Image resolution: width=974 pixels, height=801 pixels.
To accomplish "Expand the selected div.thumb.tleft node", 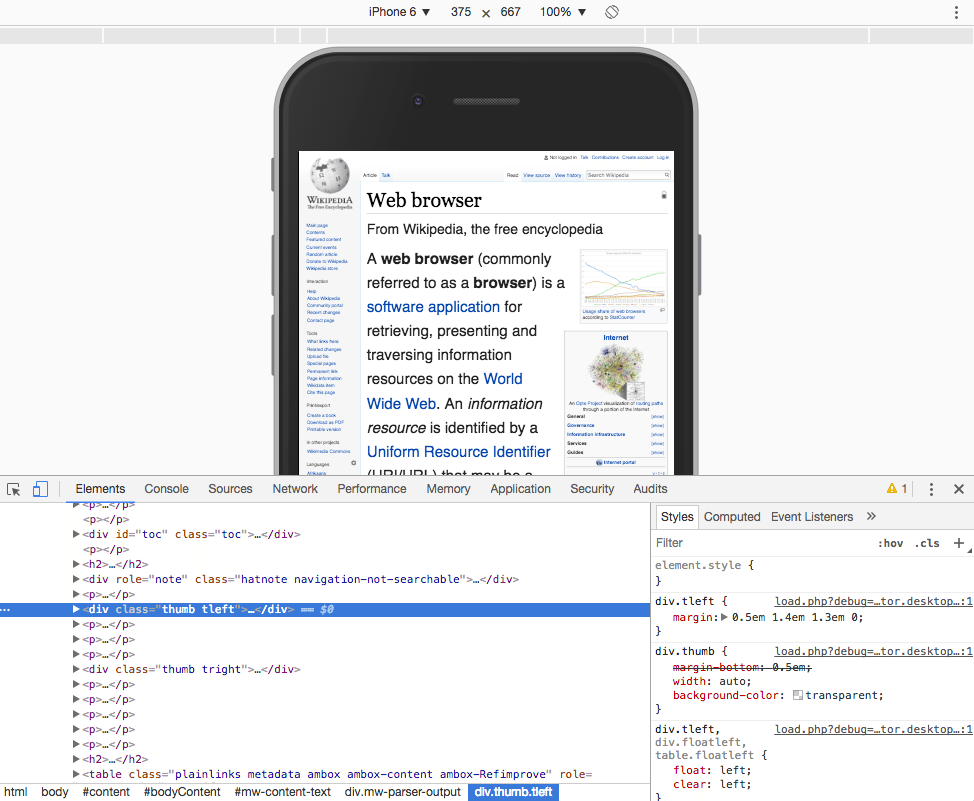I will click(76, 609).
